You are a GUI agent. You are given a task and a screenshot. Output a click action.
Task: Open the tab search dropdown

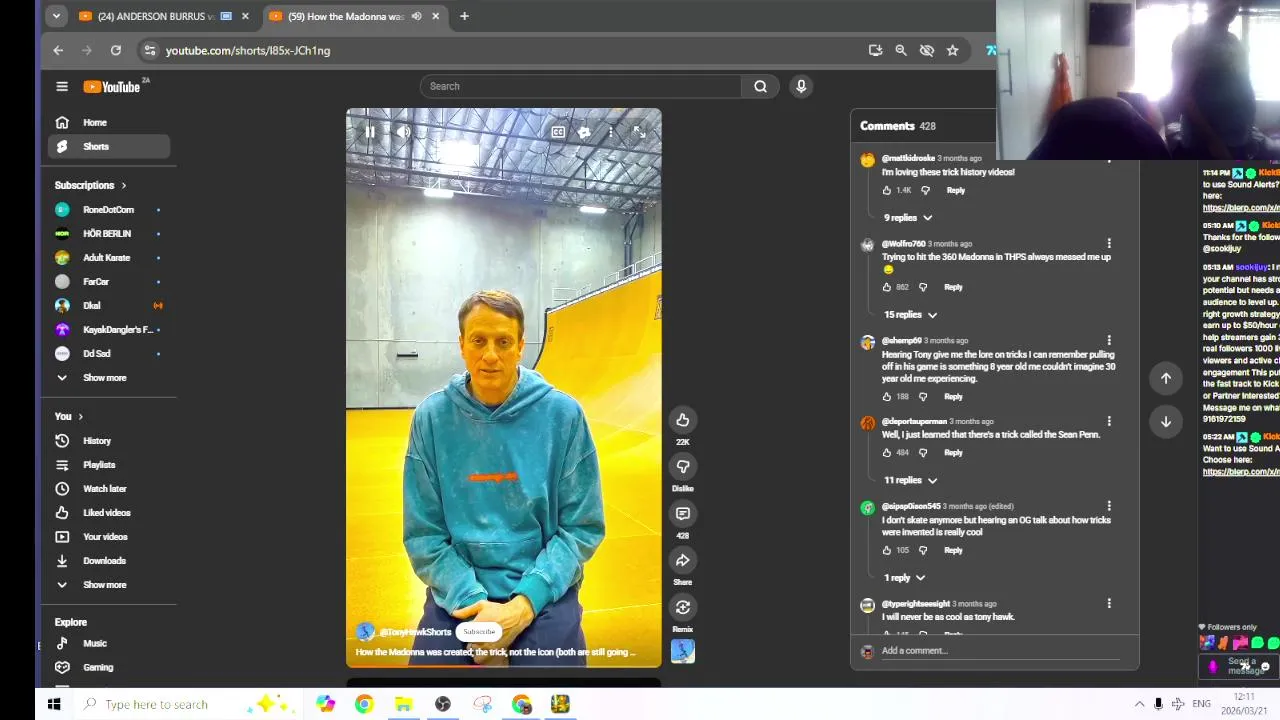(56, 16)
